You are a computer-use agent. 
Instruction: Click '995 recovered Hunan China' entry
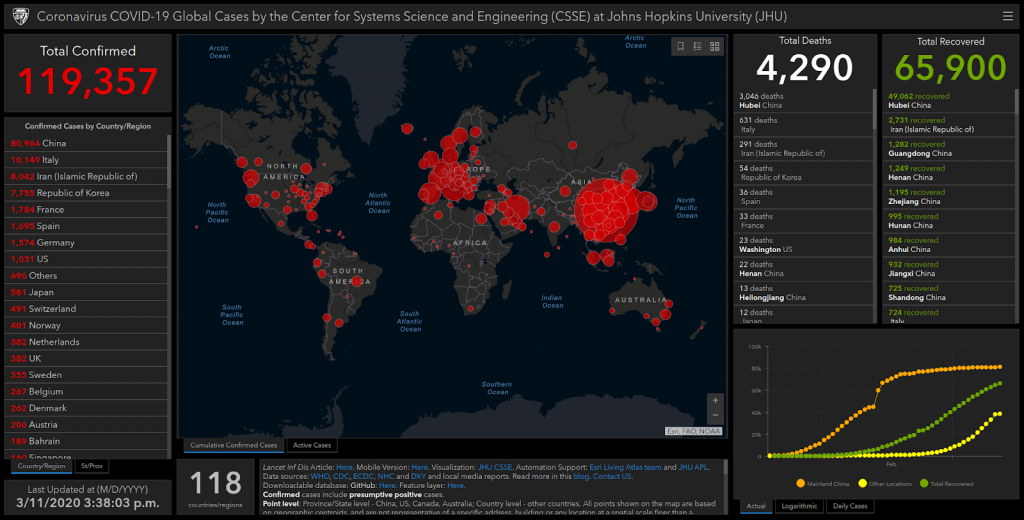click(948, 221)
